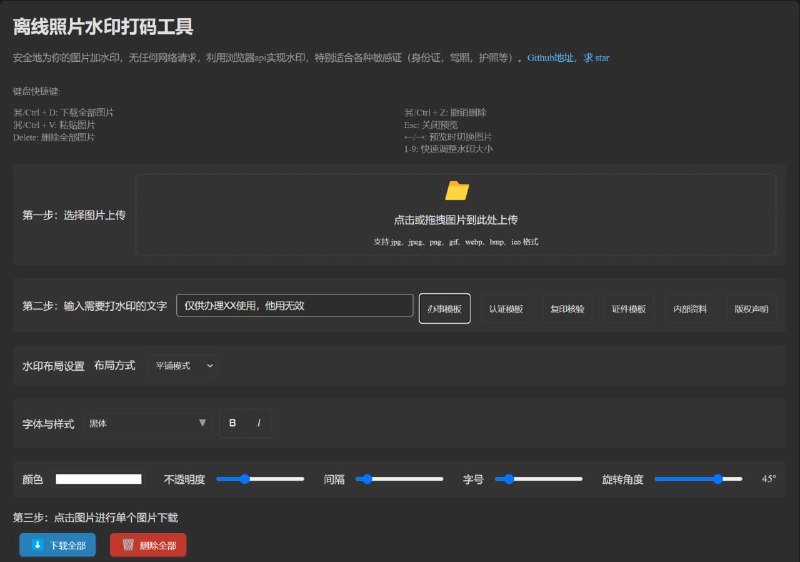Click the white 颜色 color swatch
This screenshot has height=562, width=800.
coord(98,479)
